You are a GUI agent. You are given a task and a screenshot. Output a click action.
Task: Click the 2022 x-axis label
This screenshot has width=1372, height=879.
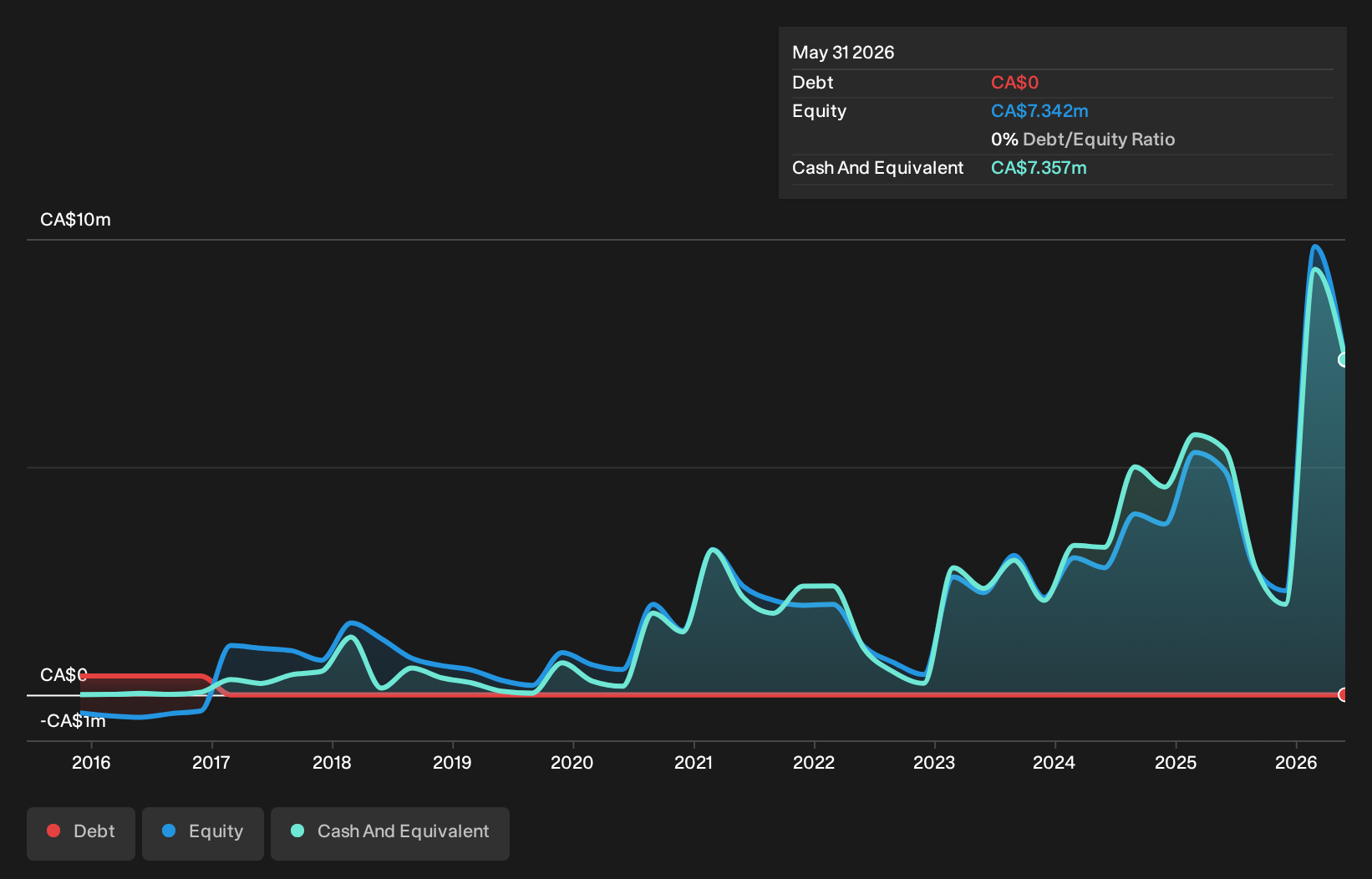click(x=814, y=762)
